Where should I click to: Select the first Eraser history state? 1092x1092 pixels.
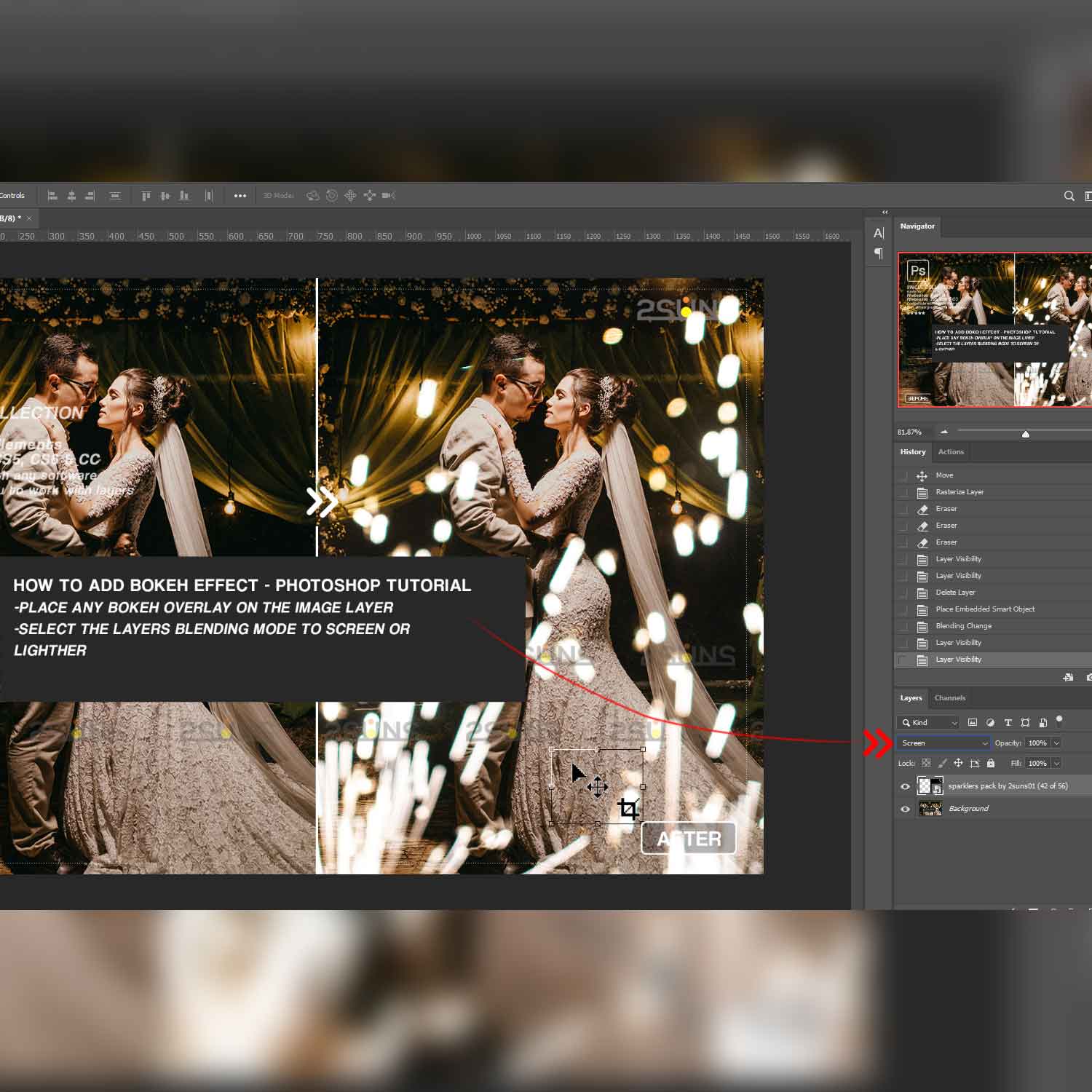pos(993,509)
